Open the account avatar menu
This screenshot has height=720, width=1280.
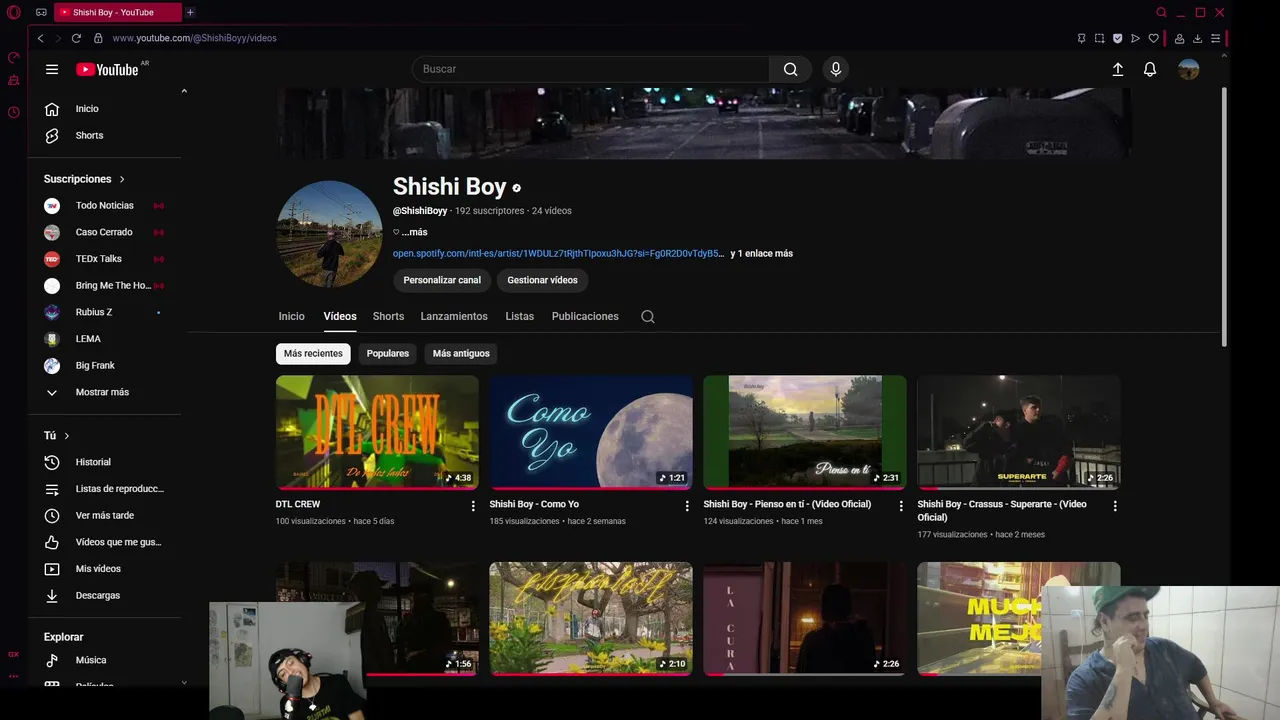[x=1188, y=69]
